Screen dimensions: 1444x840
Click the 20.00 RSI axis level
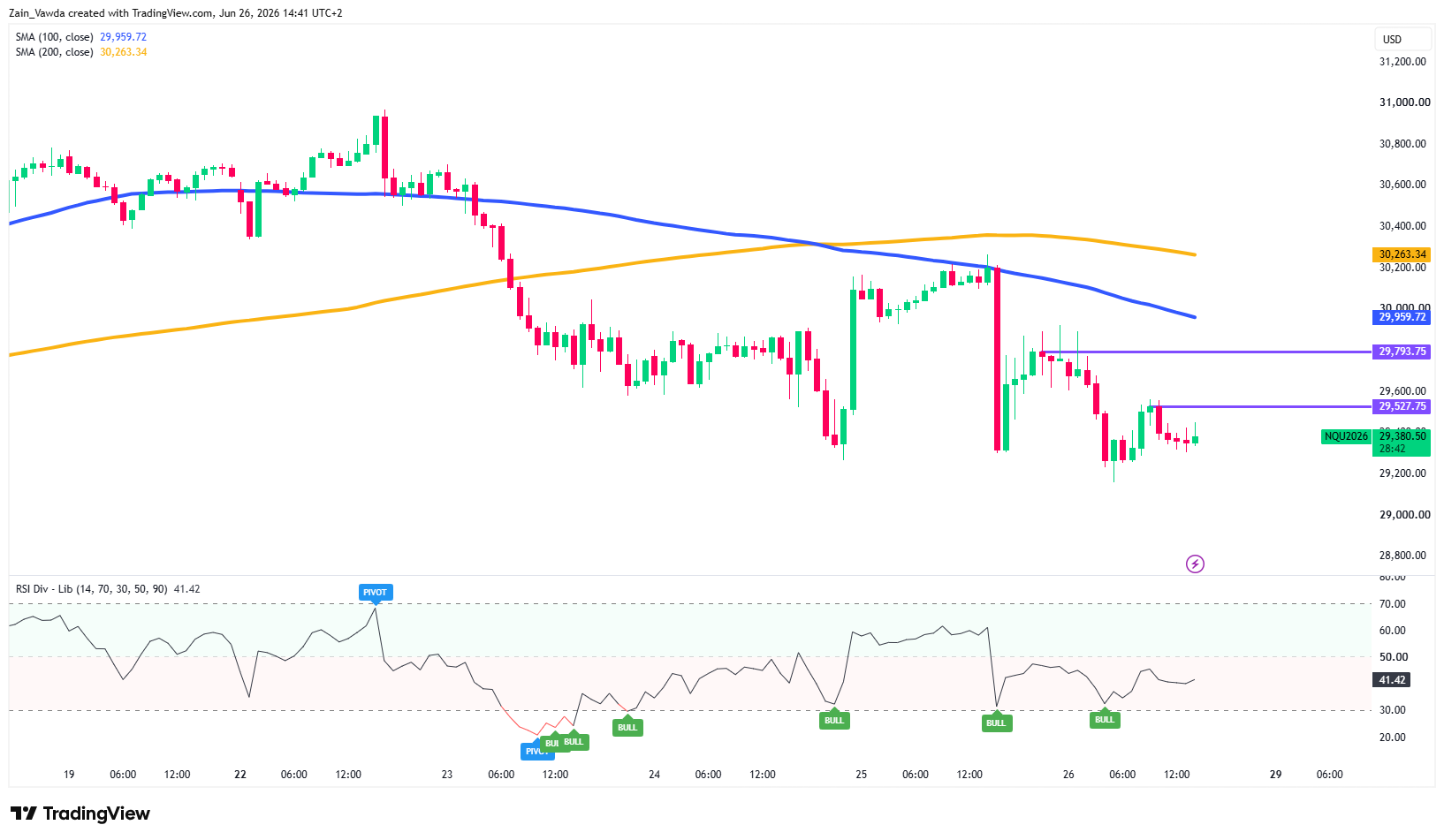click(1393, 738)
